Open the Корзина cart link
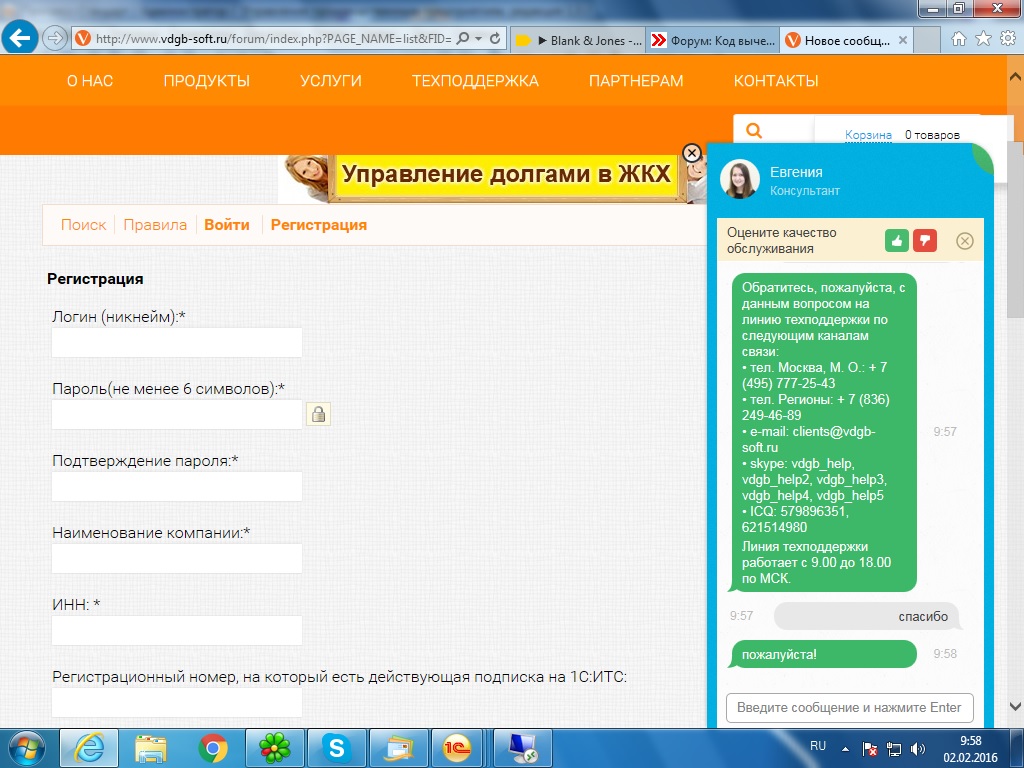This screenshot has height=768, width=1024. (868, 135)
